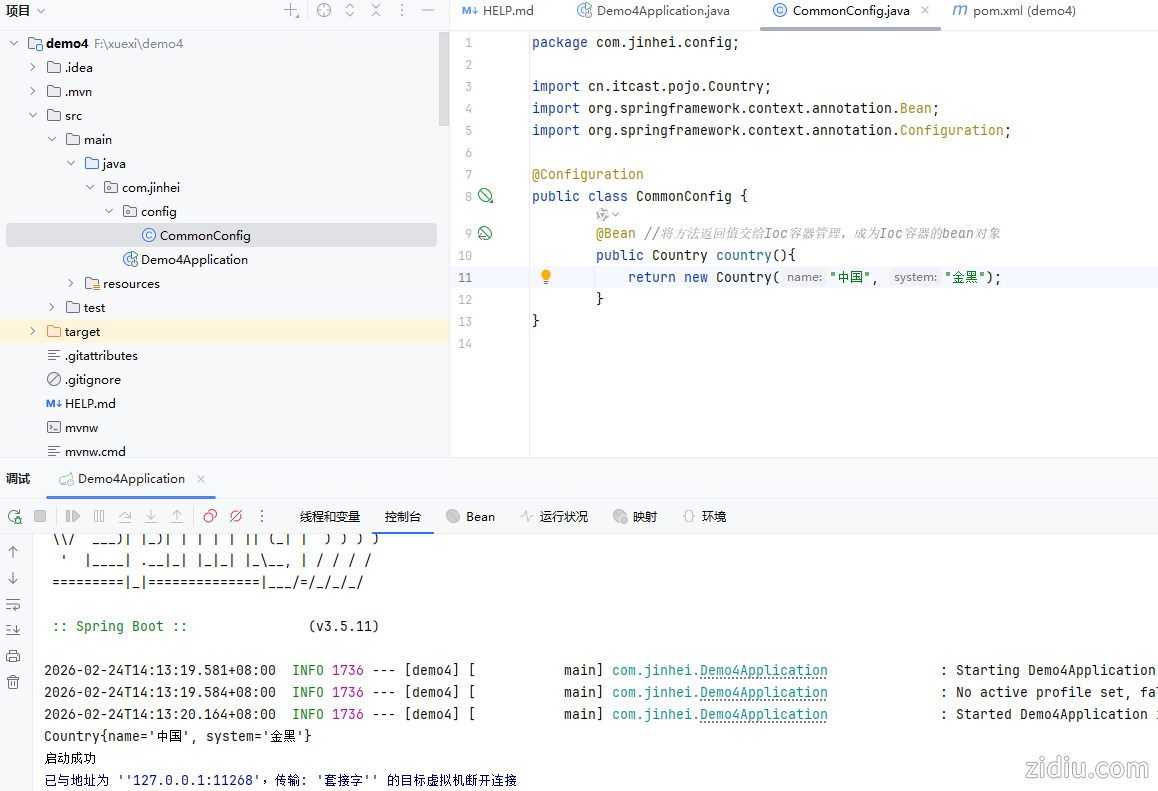Select Demo4Application class in project tree
The image size is (1158, 791).
pyautogui.click(x=194, y=260)
